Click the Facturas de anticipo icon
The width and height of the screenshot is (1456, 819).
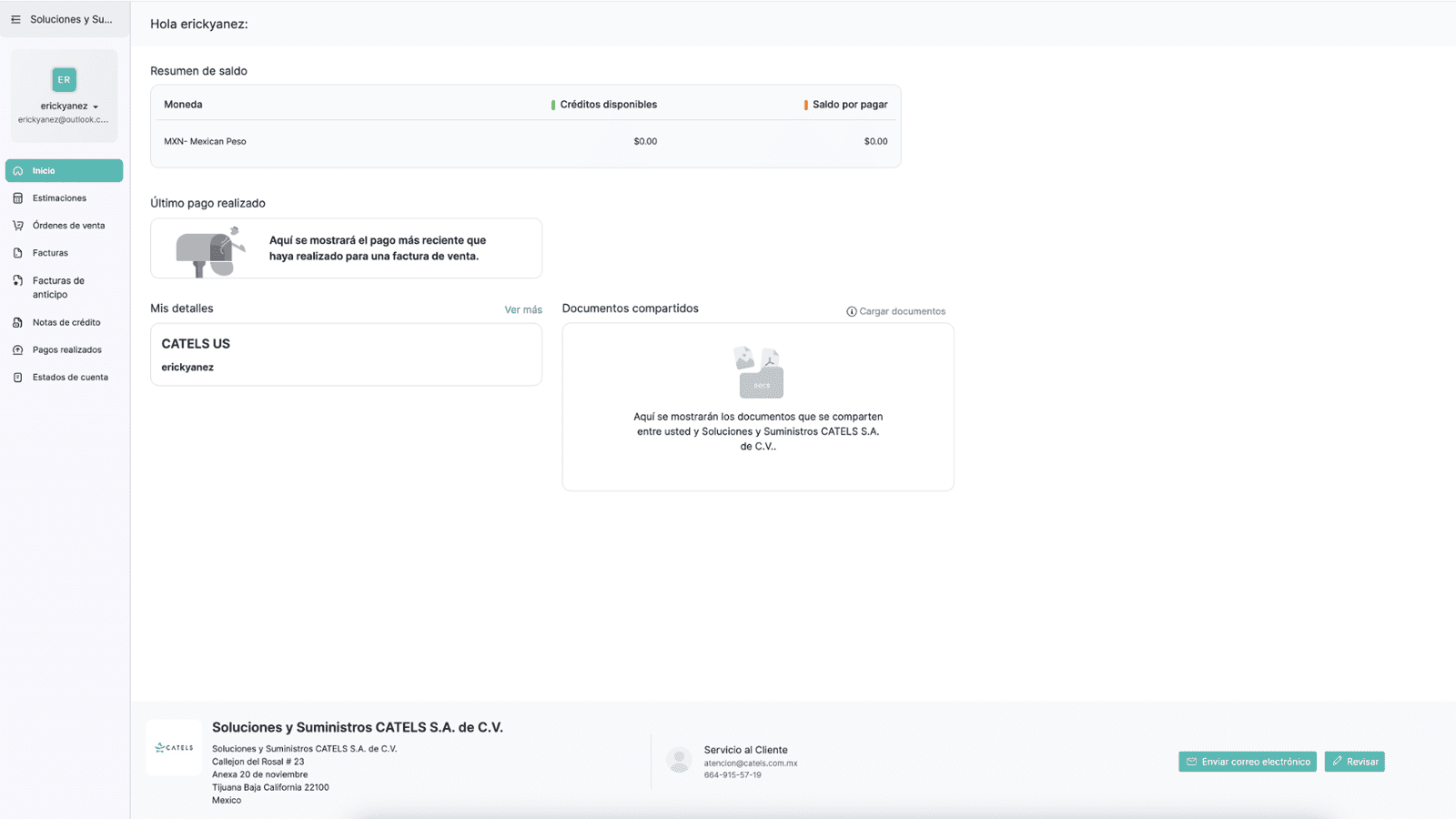click(x=17, y=281)
